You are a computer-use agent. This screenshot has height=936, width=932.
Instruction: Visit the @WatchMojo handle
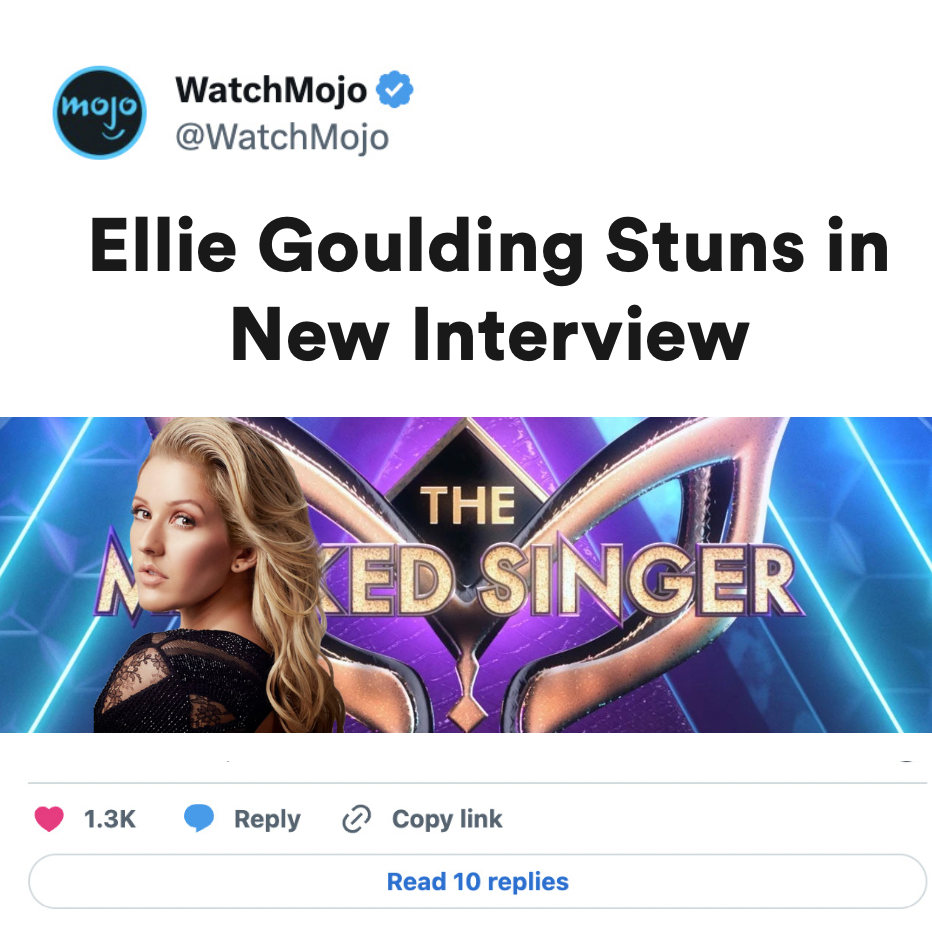pyautogui.click(x=282, y=137)
